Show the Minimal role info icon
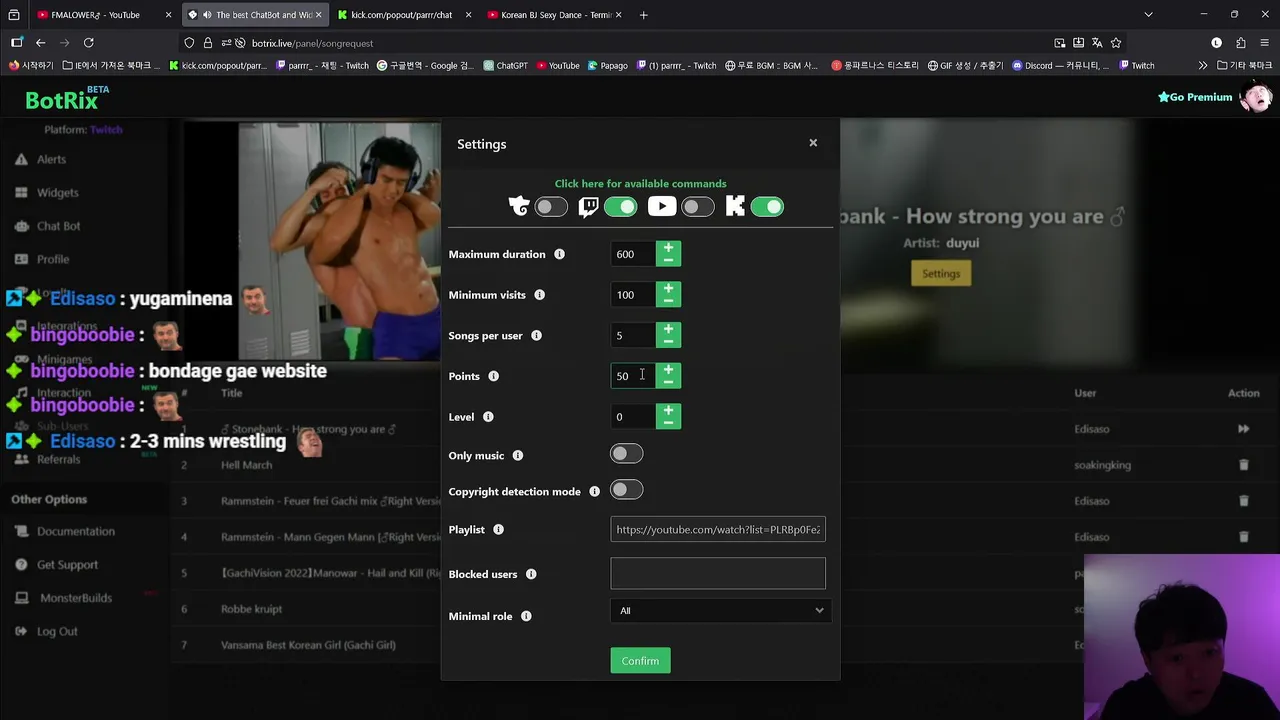 [x=526, y=616]
